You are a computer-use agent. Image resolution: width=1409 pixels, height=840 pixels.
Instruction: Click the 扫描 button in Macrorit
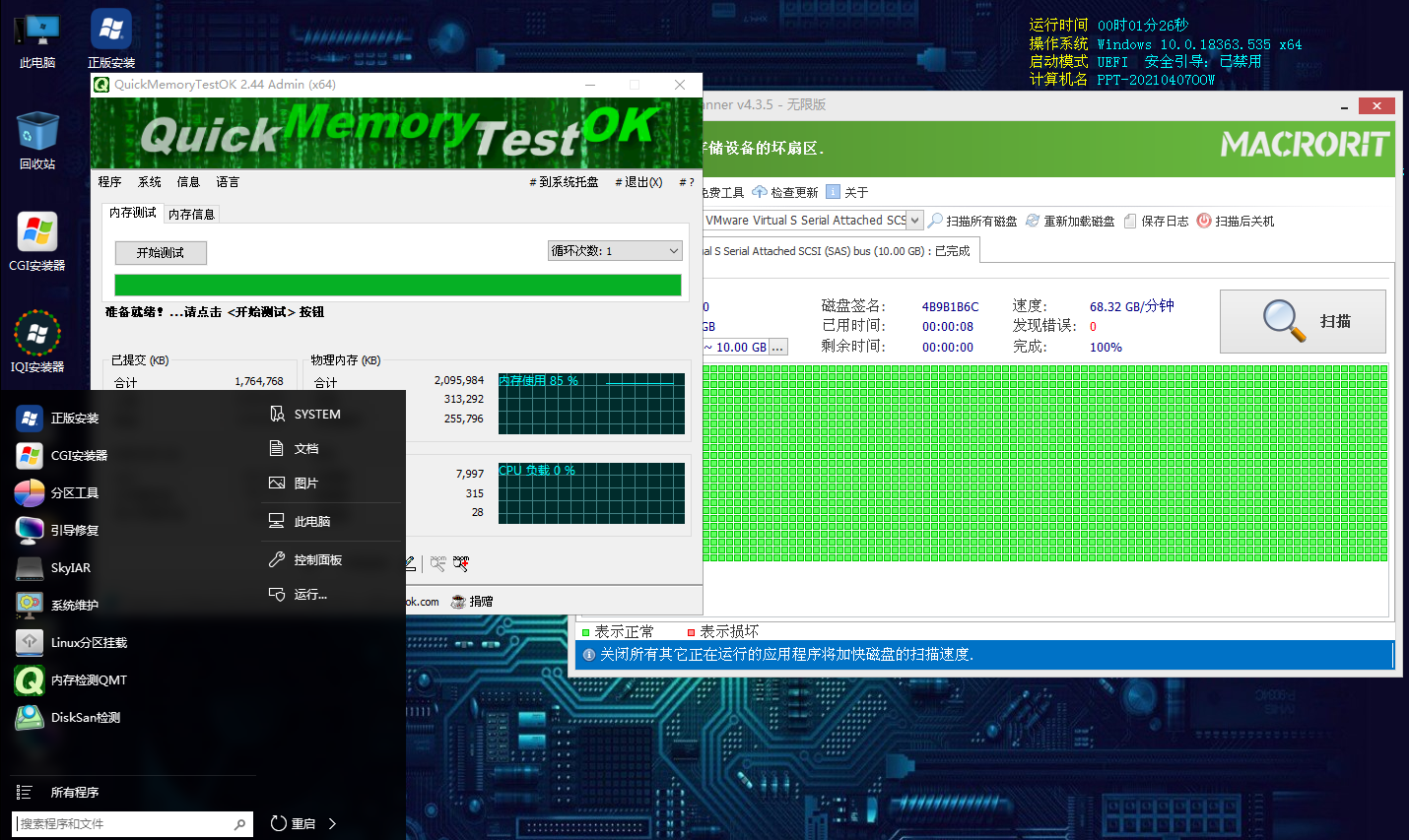(1303, 321)
